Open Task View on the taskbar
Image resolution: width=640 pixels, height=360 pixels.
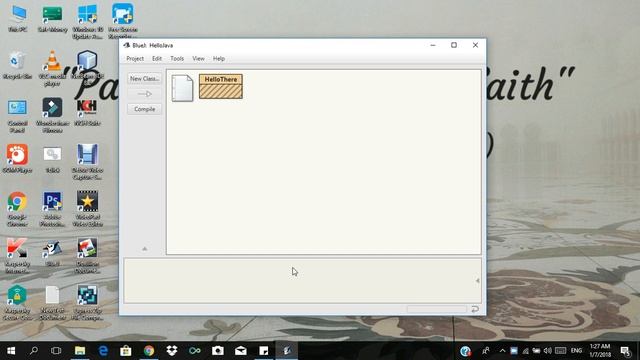pos(56,351)
